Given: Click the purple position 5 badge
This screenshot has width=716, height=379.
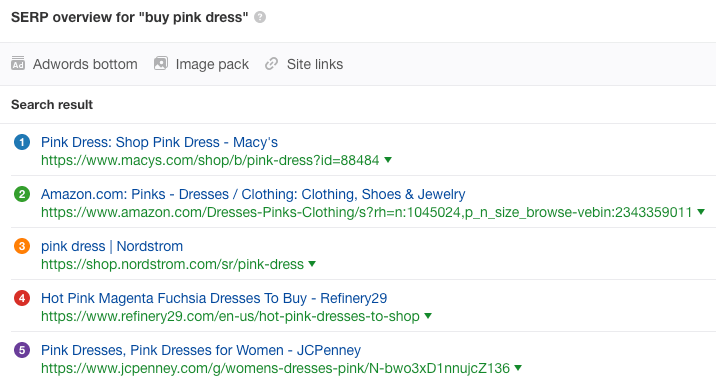Looking at the screenshot, I should (x=22, y=350).
